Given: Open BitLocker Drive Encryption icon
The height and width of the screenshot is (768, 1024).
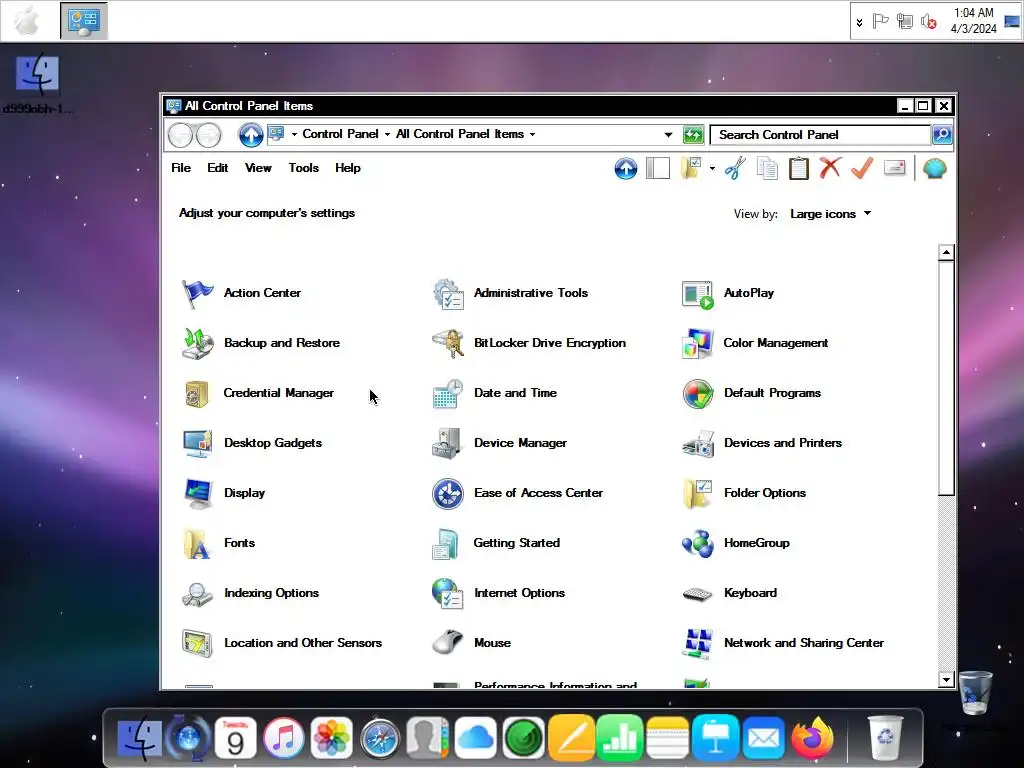Looking at the screenshot, I should tap(448, 344).
